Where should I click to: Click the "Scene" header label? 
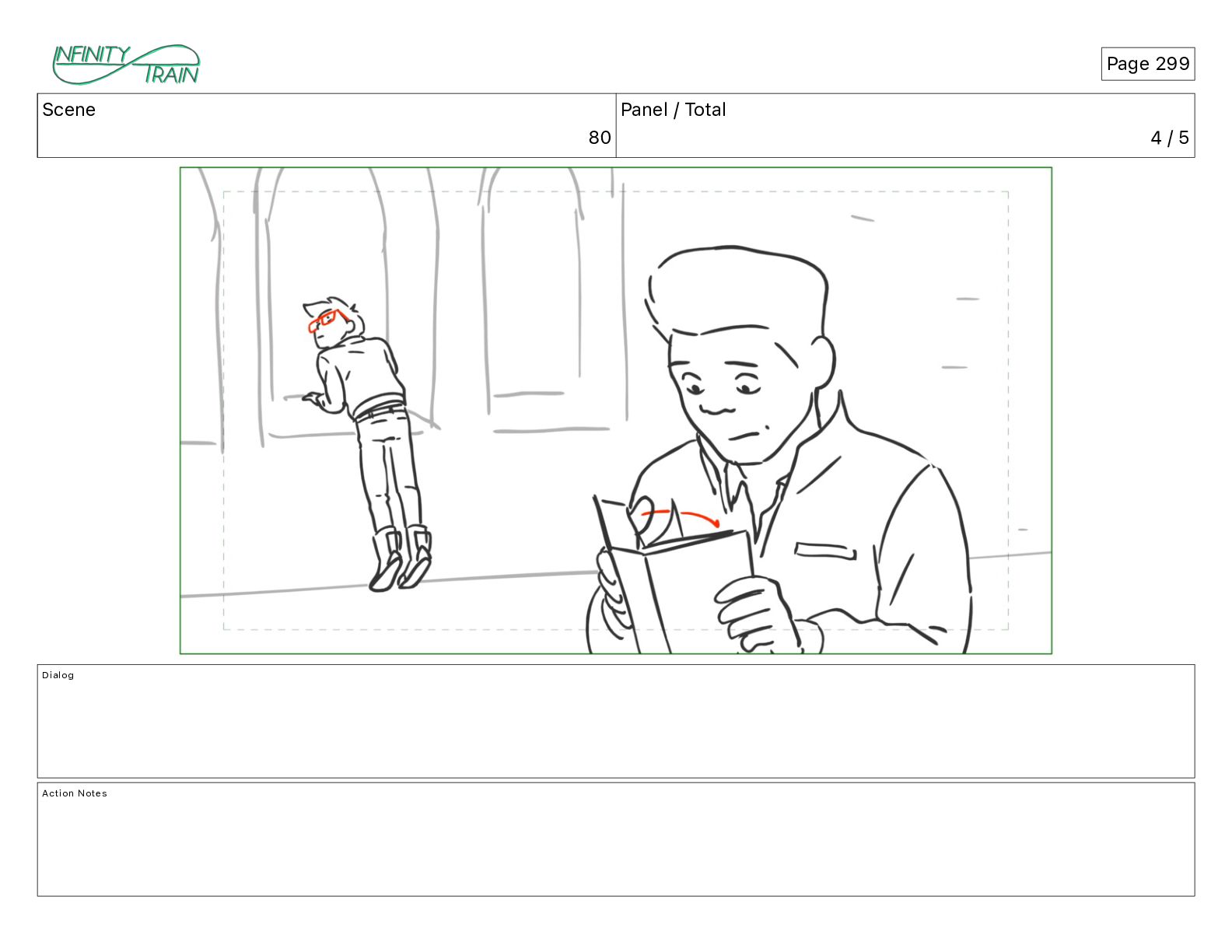pyautogui.click(x=69, y=110)
